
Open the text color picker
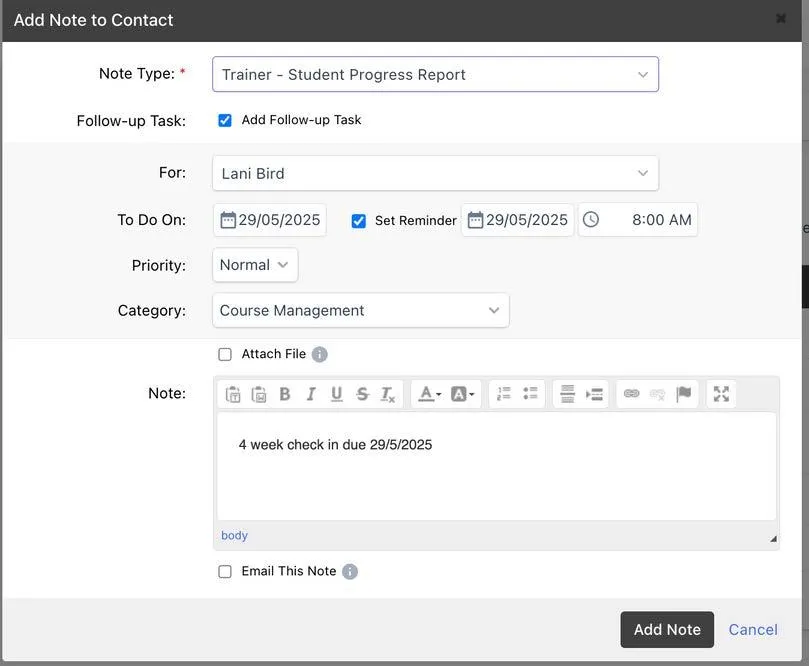[429, 394]
